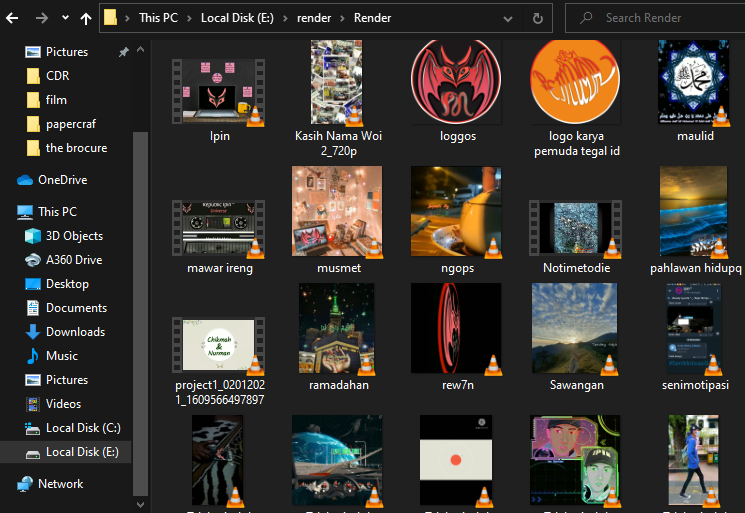Viewport: 745px width, 513px height.
Task: Expand the chevron after This PC
Action: pos(189,18)
